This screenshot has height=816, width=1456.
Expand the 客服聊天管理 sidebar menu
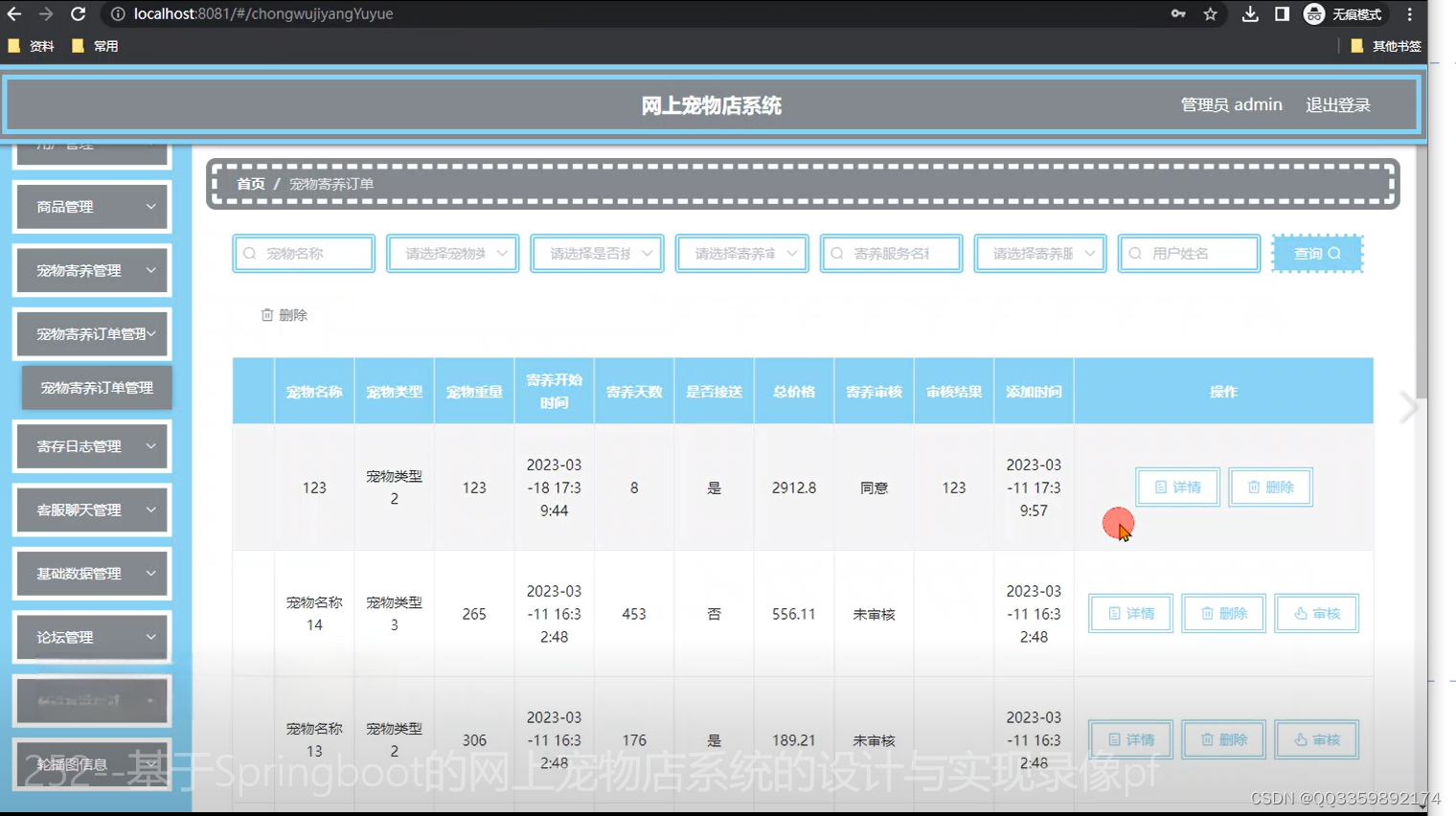click(x=92, y=510)
